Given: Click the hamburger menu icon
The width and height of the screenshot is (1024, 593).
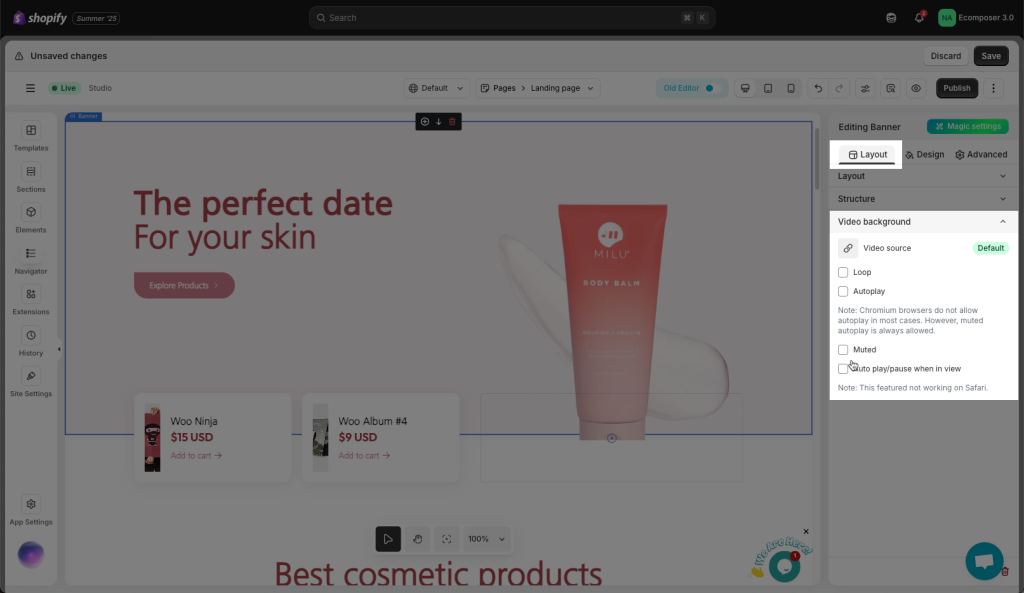Looking at the screenshot, I should click(30, 88).
